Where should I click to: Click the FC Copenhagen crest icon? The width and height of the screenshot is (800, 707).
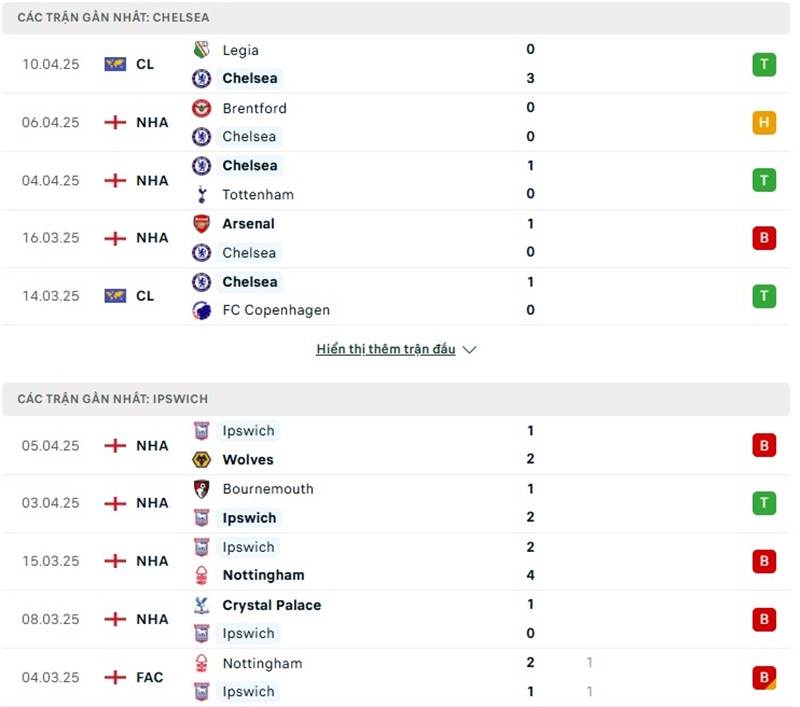(x=201, y=310)
